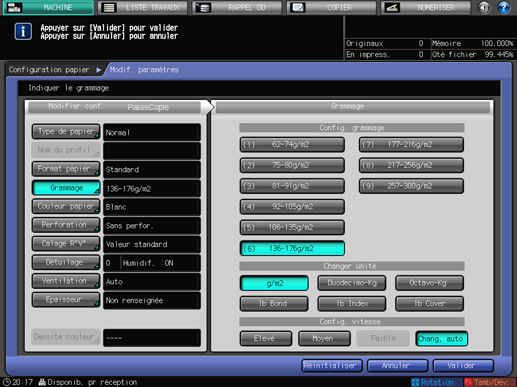The image size is (517, 387).
Task: Click the Réinitialiser button
Action: pyautogui.click(x=332, y=366)
